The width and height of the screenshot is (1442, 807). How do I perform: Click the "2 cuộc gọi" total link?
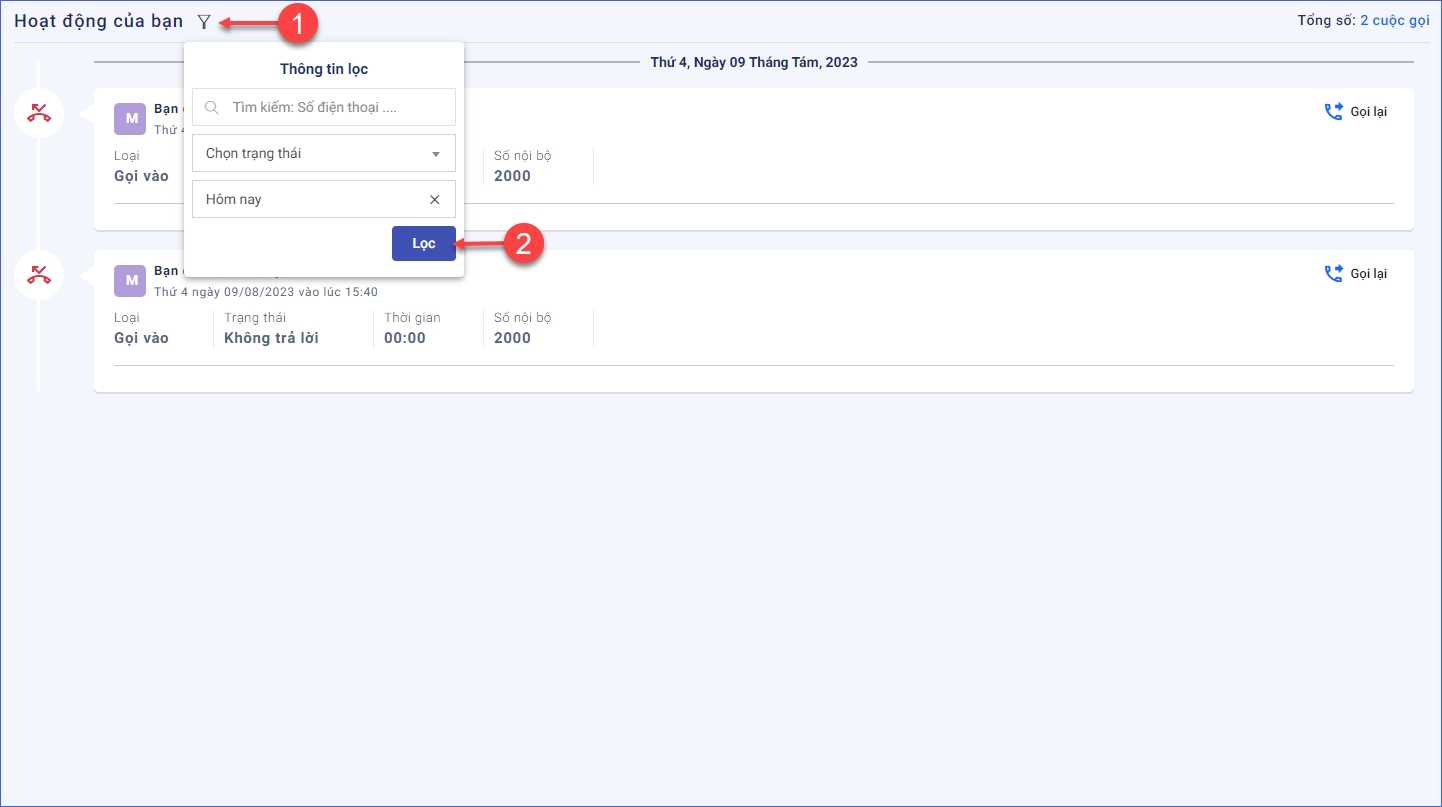1394,21
